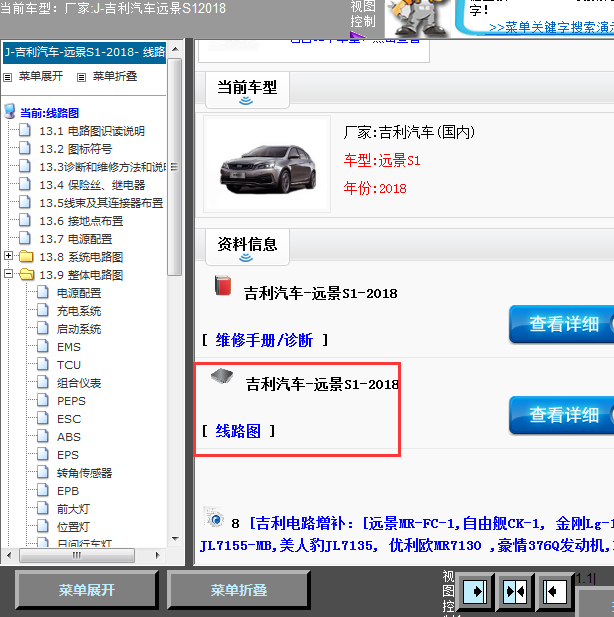
Task: Click 菜单折叠 link at top of tree
Action: [115, 76]
